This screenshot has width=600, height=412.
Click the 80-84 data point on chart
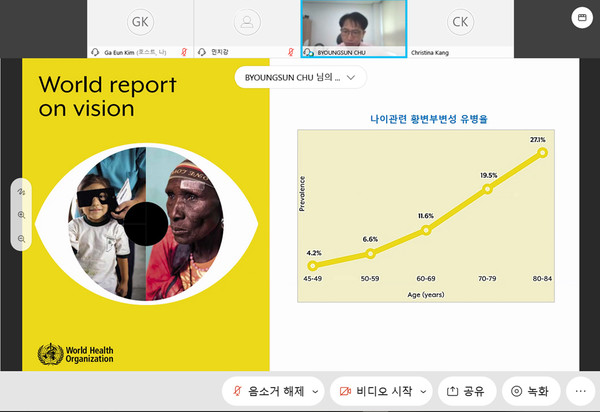click(543, 153)
